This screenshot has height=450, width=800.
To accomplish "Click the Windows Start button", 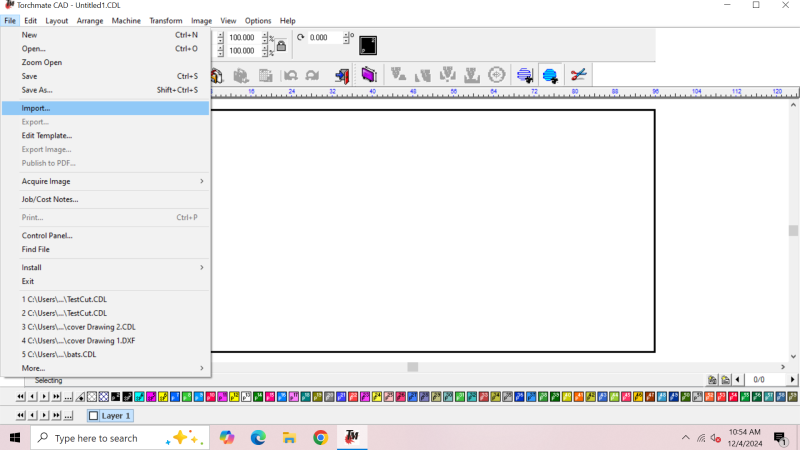I will click(x=15, y=438).
